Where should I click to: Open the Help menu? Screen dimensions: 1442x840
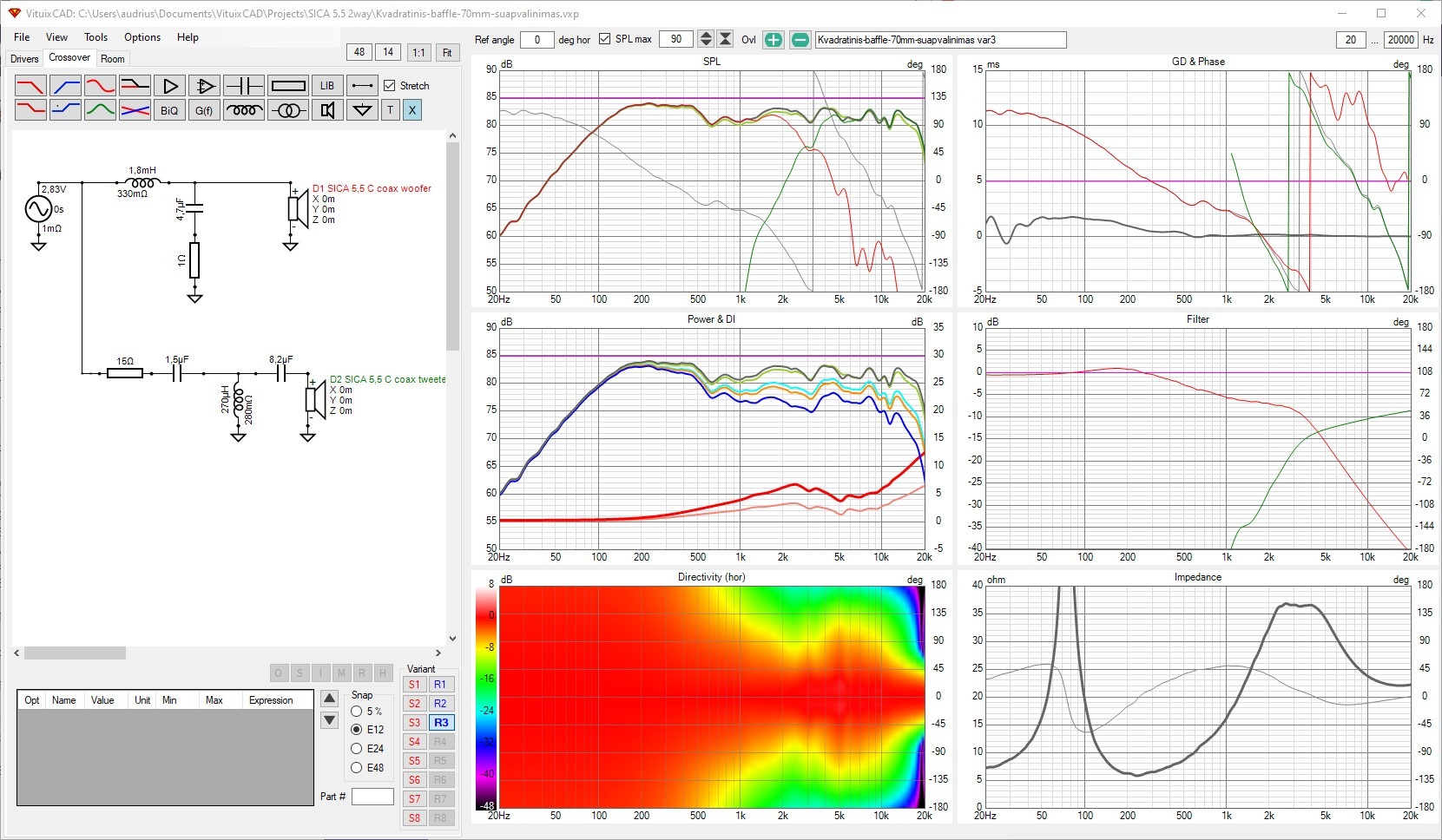click(x=188, y=37)
